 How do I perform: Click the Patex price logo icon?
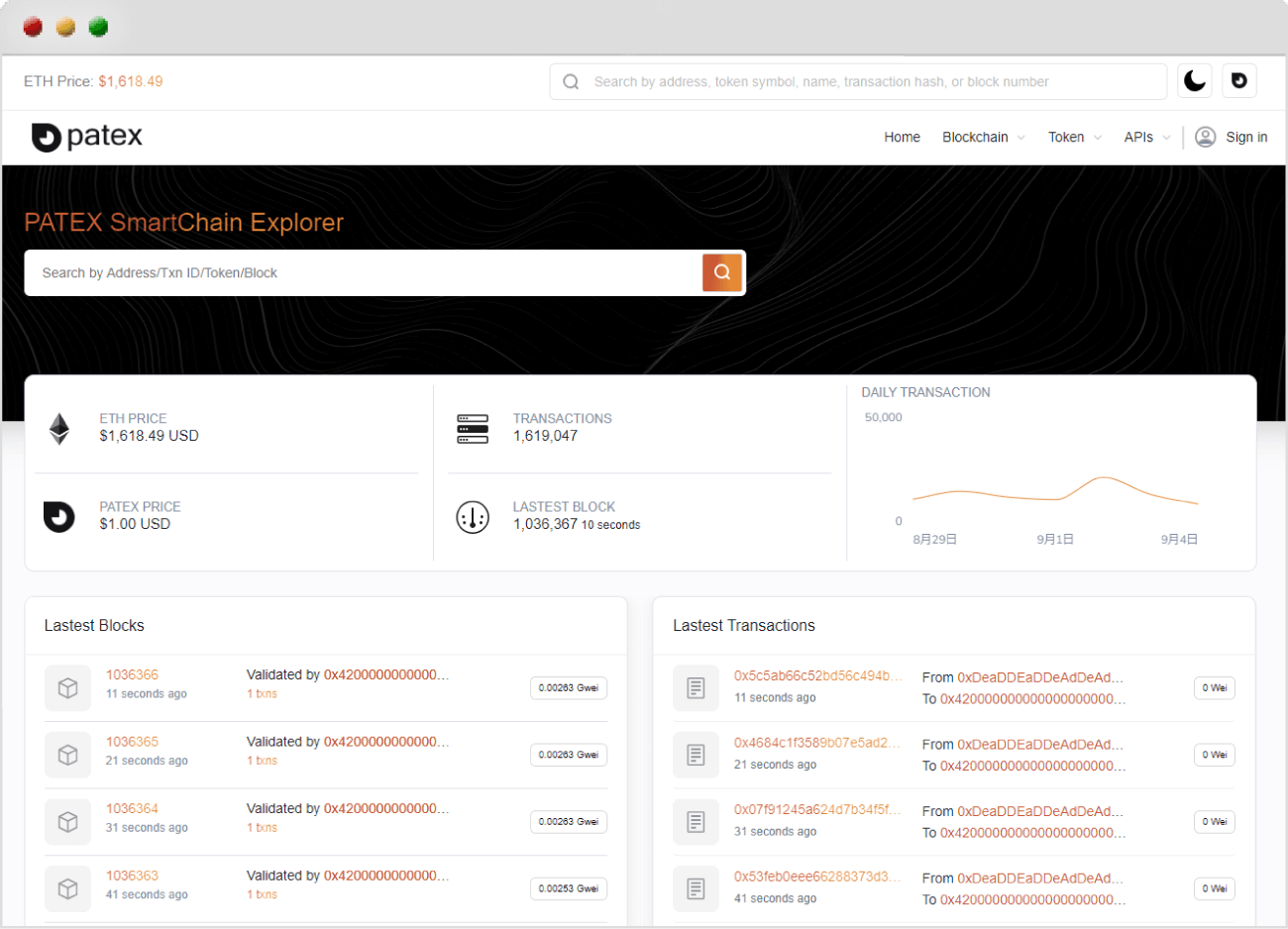(59, 516)
